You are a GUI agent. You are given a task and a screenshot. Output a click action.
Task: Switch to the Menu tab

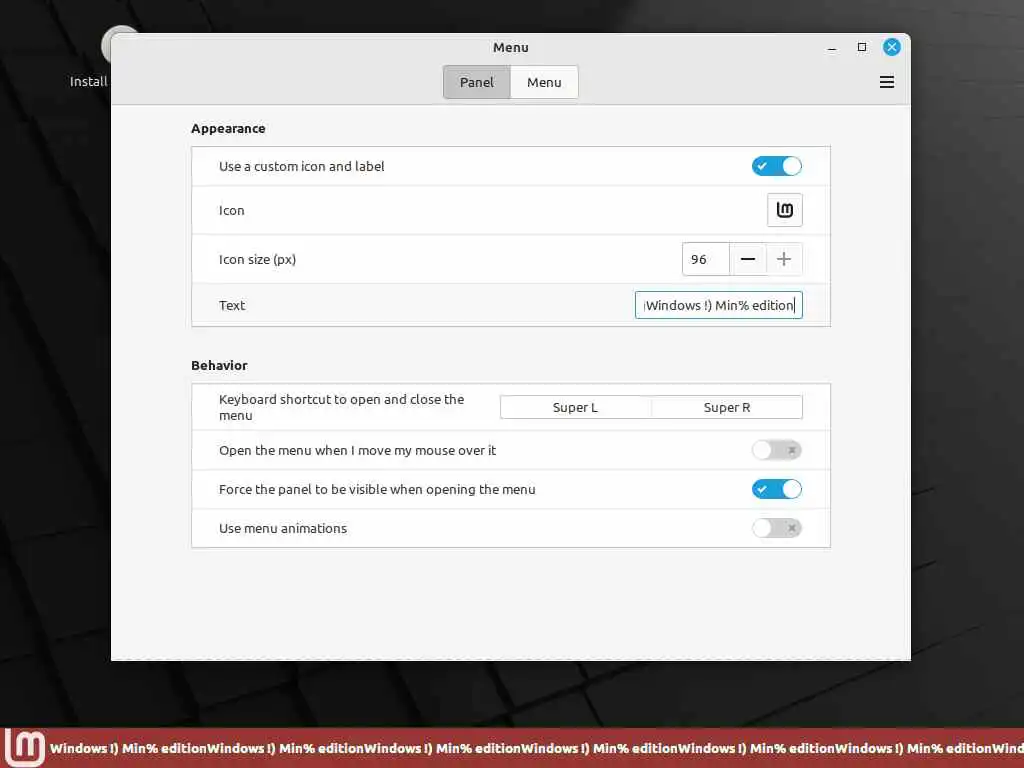coord(544,82)
